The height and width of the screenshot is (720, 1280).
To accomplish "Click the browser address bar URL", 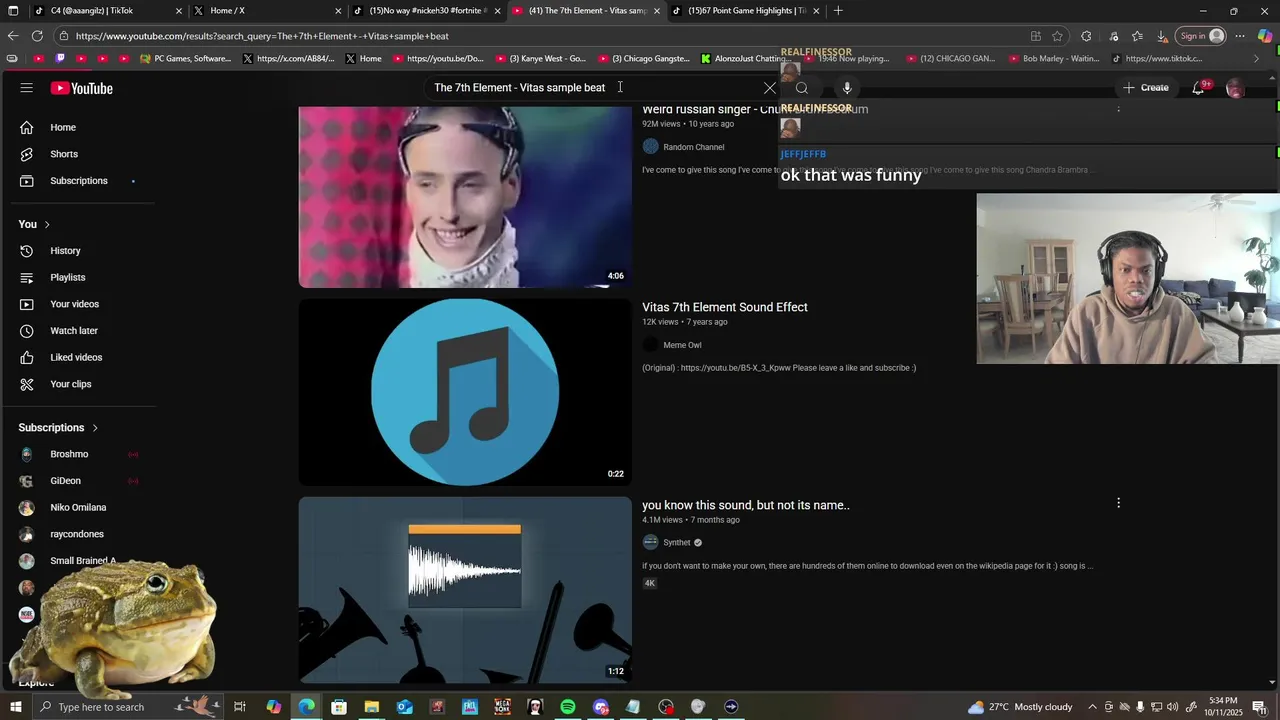I will (262, 36).
